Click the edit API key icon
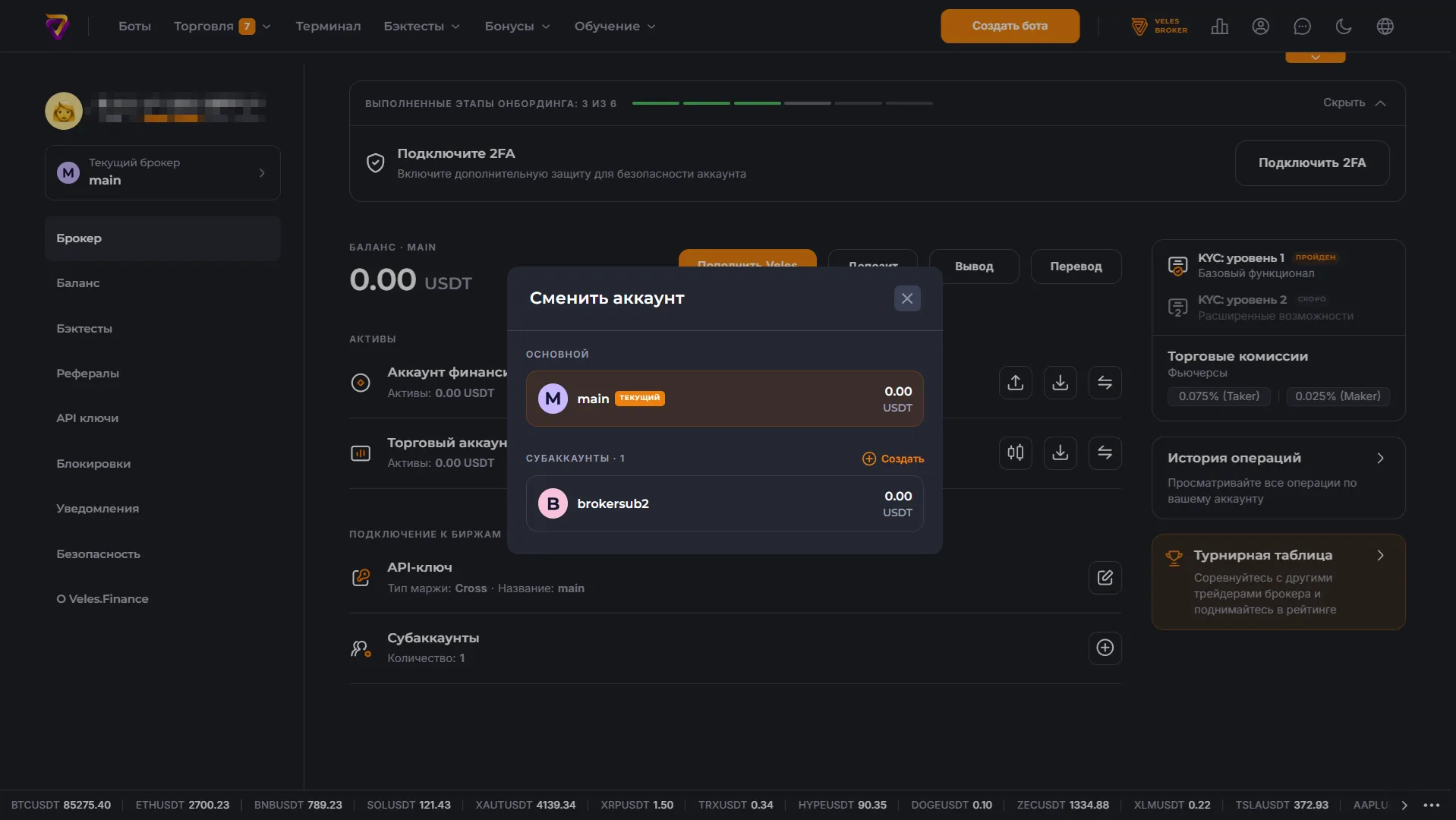 (x=1105, y=578)
